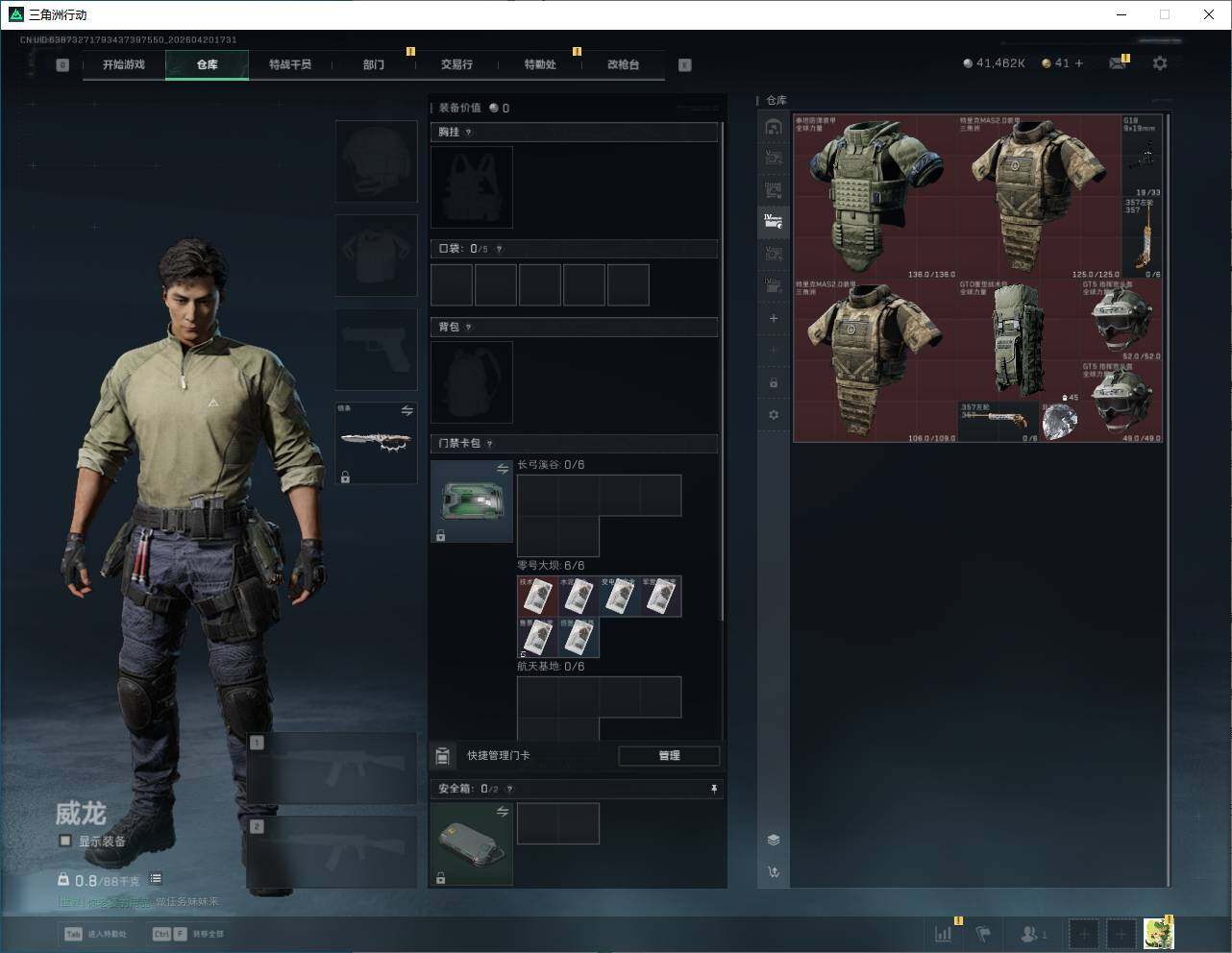Screen dimensions: 1232x953
Task: Click the 41,462K currency balance
Action: point(994,63)
